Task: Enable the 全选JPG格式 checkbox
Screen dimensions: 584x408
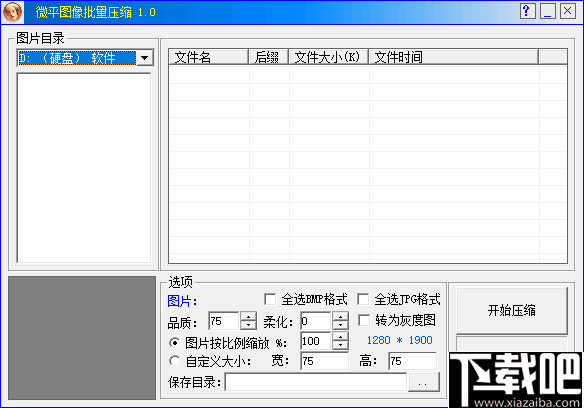Action: 363,299
